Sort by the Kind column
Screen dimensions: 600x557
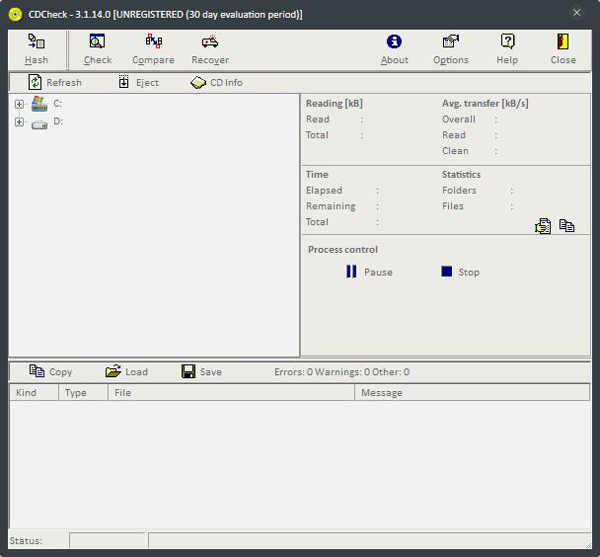coord(34,393)
